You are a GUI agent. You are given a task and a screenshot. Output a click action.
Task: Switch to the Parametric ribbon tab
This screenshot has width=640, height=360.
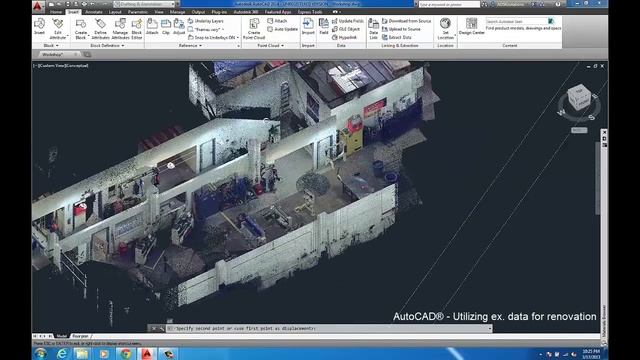138,12
